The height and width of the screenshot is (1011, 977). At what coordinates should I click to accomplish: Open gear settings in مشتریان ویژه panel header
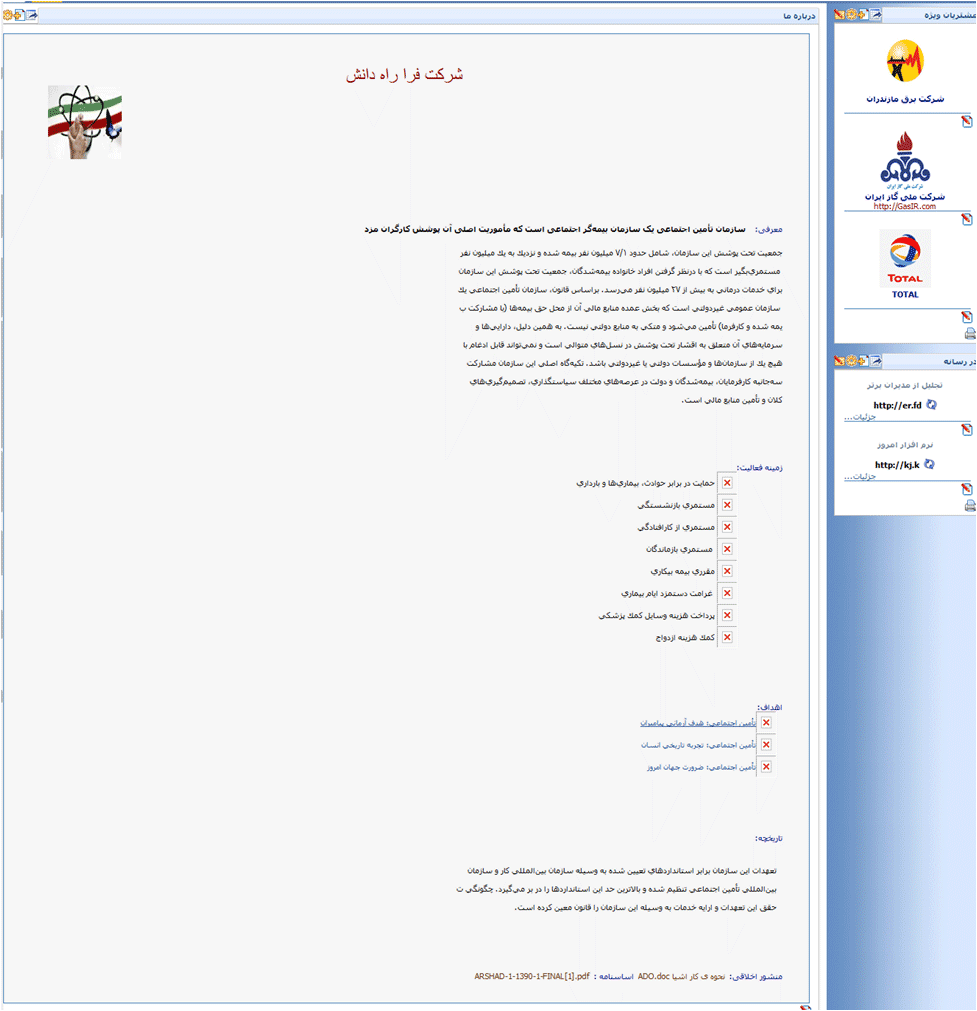(x=851, y=14)
